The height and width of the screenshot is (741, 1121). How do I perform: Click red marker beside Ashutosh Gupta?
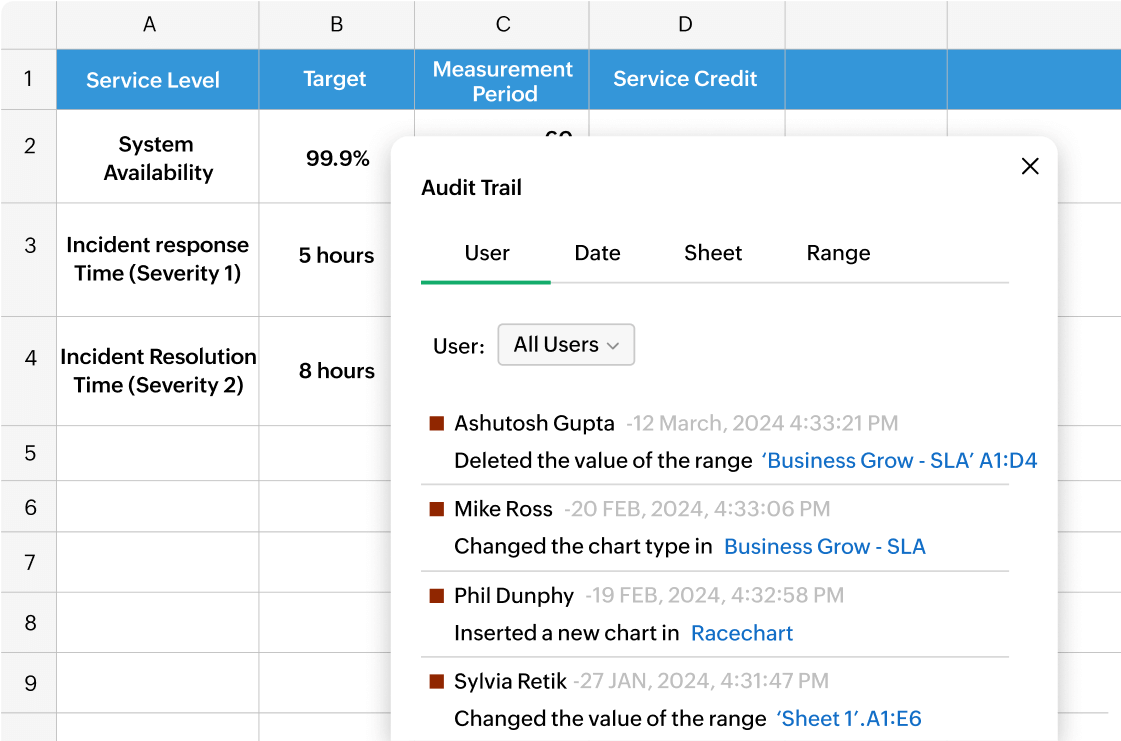pyautogui.click(x=436, y=424)
